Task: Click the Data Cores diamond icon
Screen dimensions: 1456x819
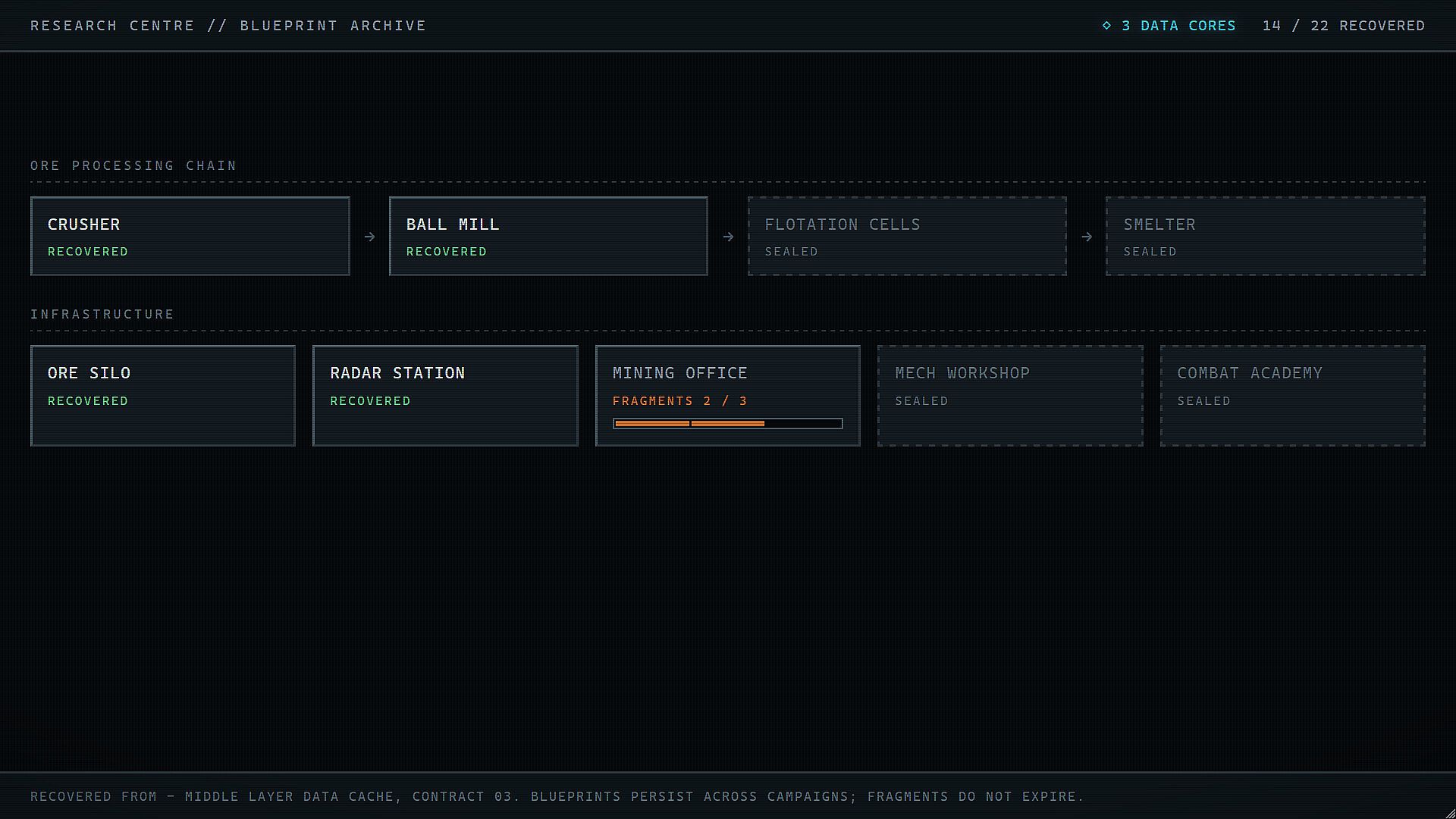Action: [x=1106, y=25]
